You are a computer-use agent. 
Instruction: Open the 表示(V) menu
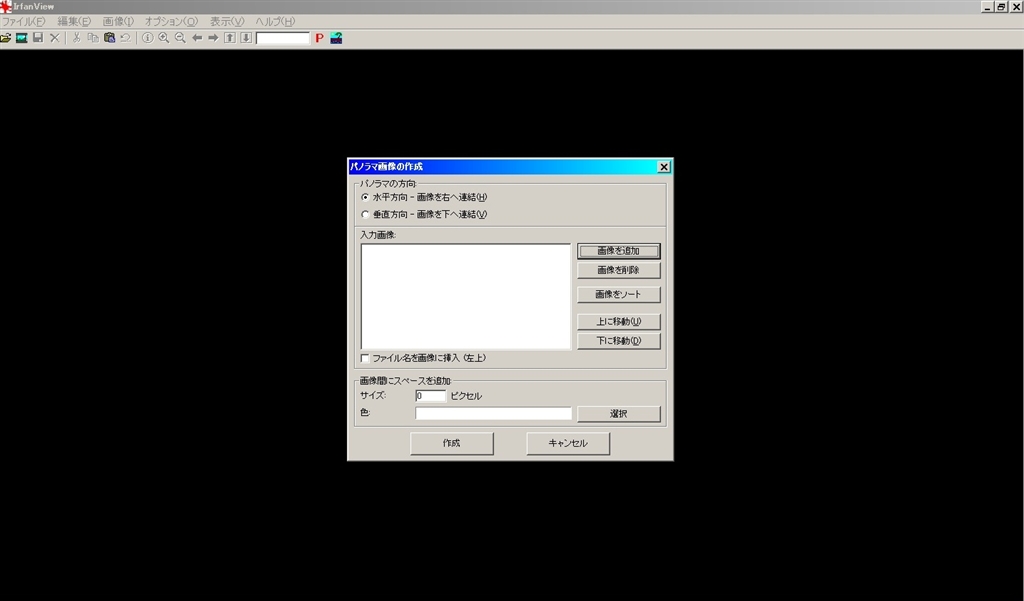(227, 22)
